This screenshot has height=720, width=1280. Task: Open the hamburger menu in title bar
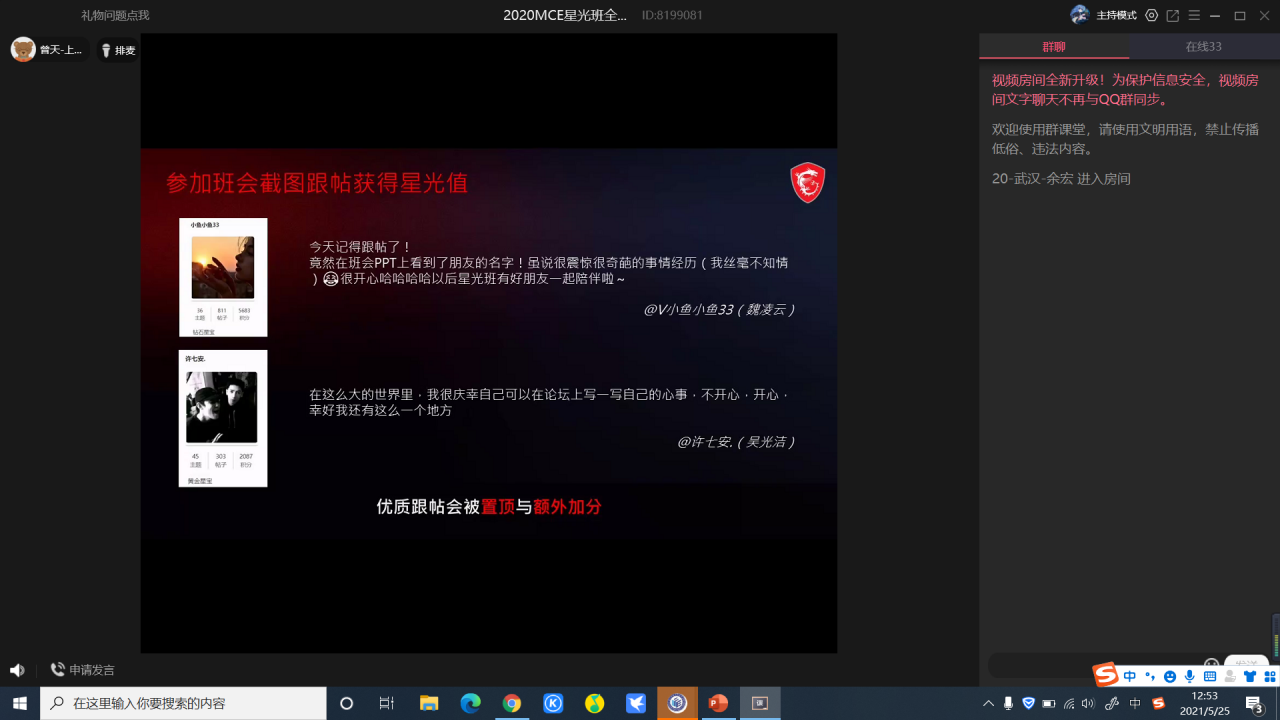pos(1194,16)
